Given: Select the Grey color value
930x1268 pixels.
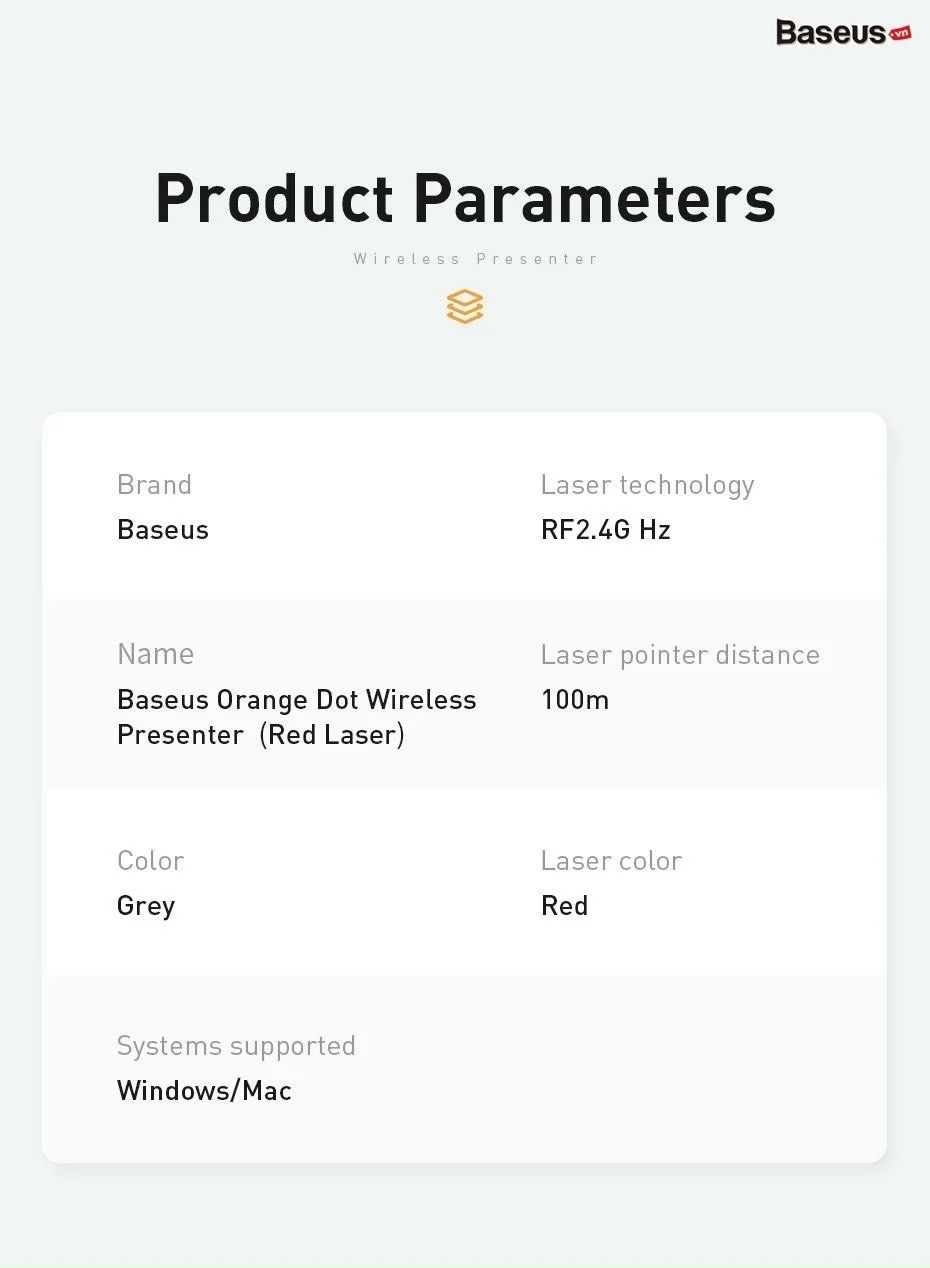Looking at the screenshot, I should click(x=146, y=906).
